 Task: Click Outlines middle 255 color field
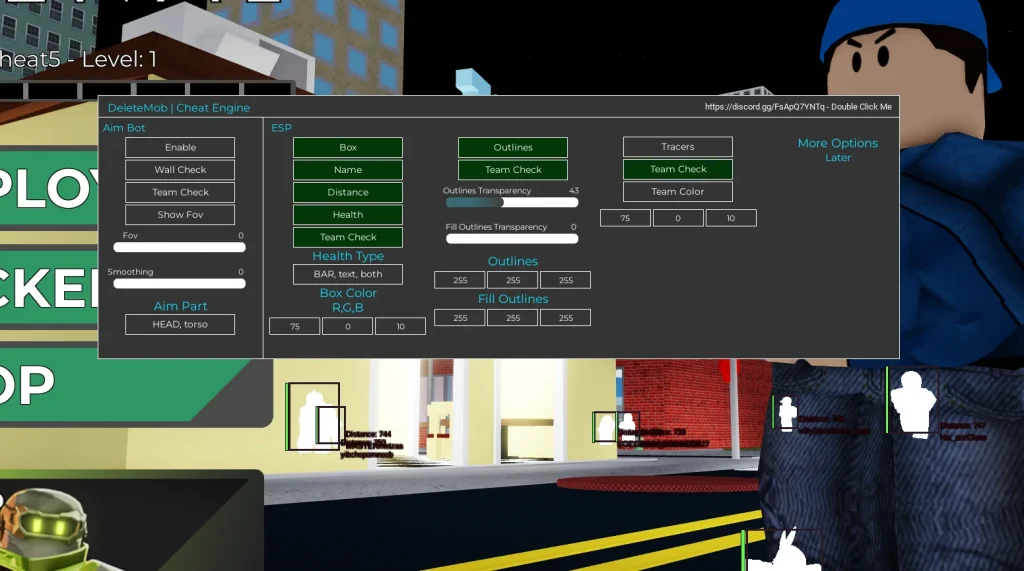point(513,280)
